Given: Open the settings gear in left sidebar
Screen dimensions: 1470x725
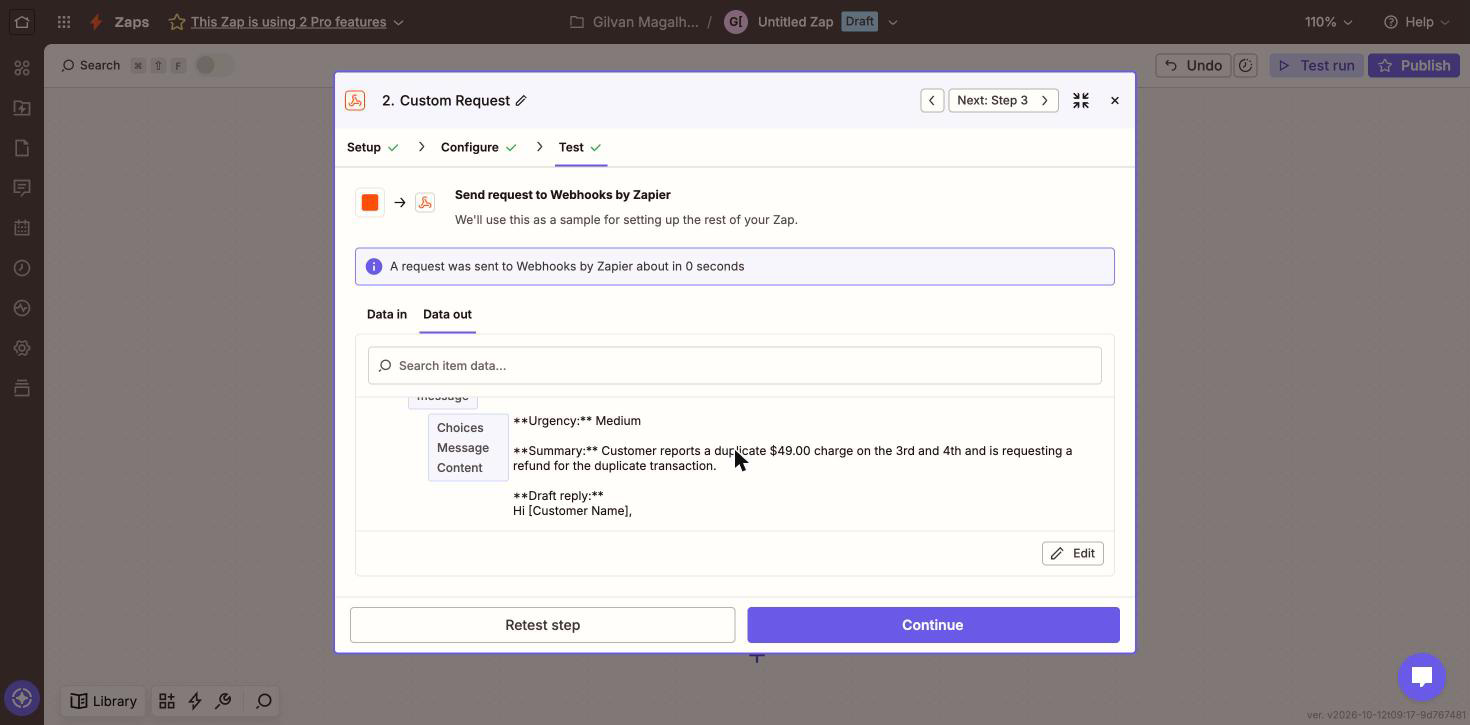Looking at the screenshot, I should coord(22,348).
